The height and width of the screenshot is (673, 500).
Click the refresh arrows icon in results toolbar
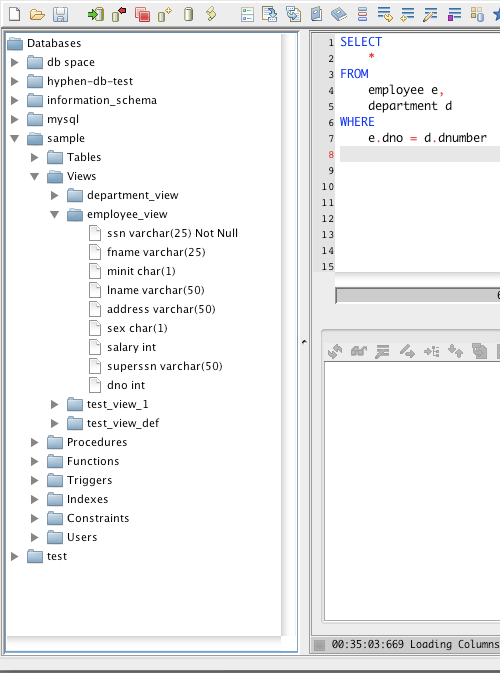pyautogui.click(x=335, y=352)
